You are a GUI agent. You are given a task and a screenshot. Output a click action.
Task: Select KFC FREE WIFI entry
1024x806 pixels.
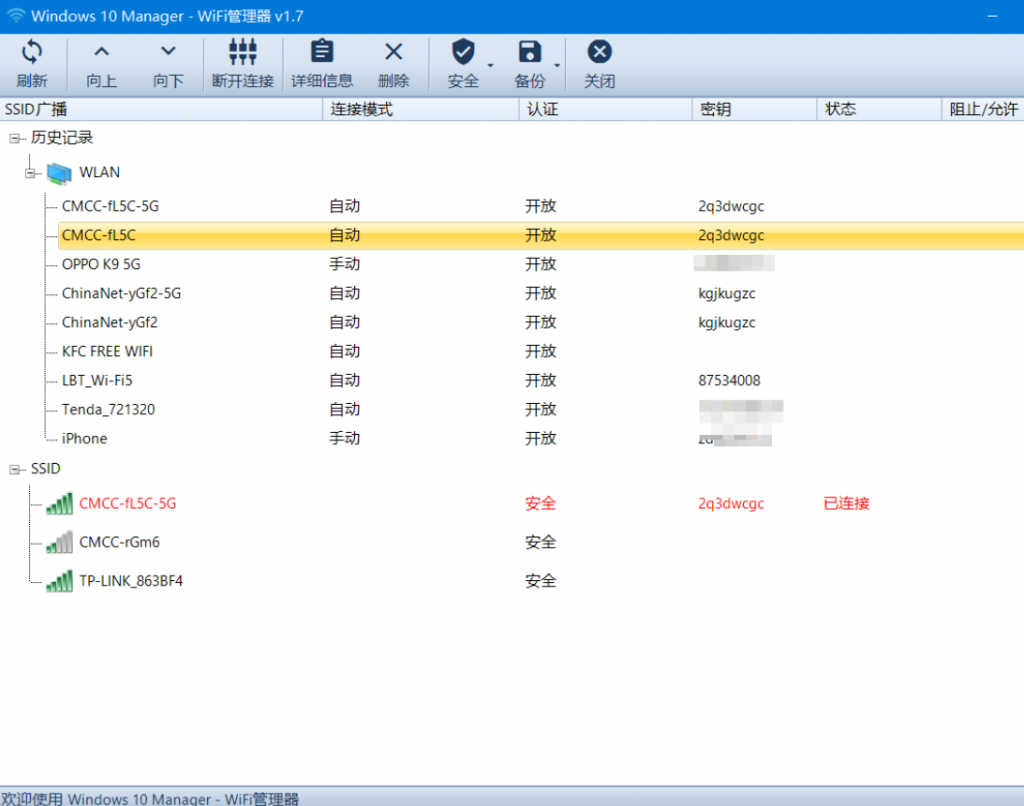(x=107, y=351)
